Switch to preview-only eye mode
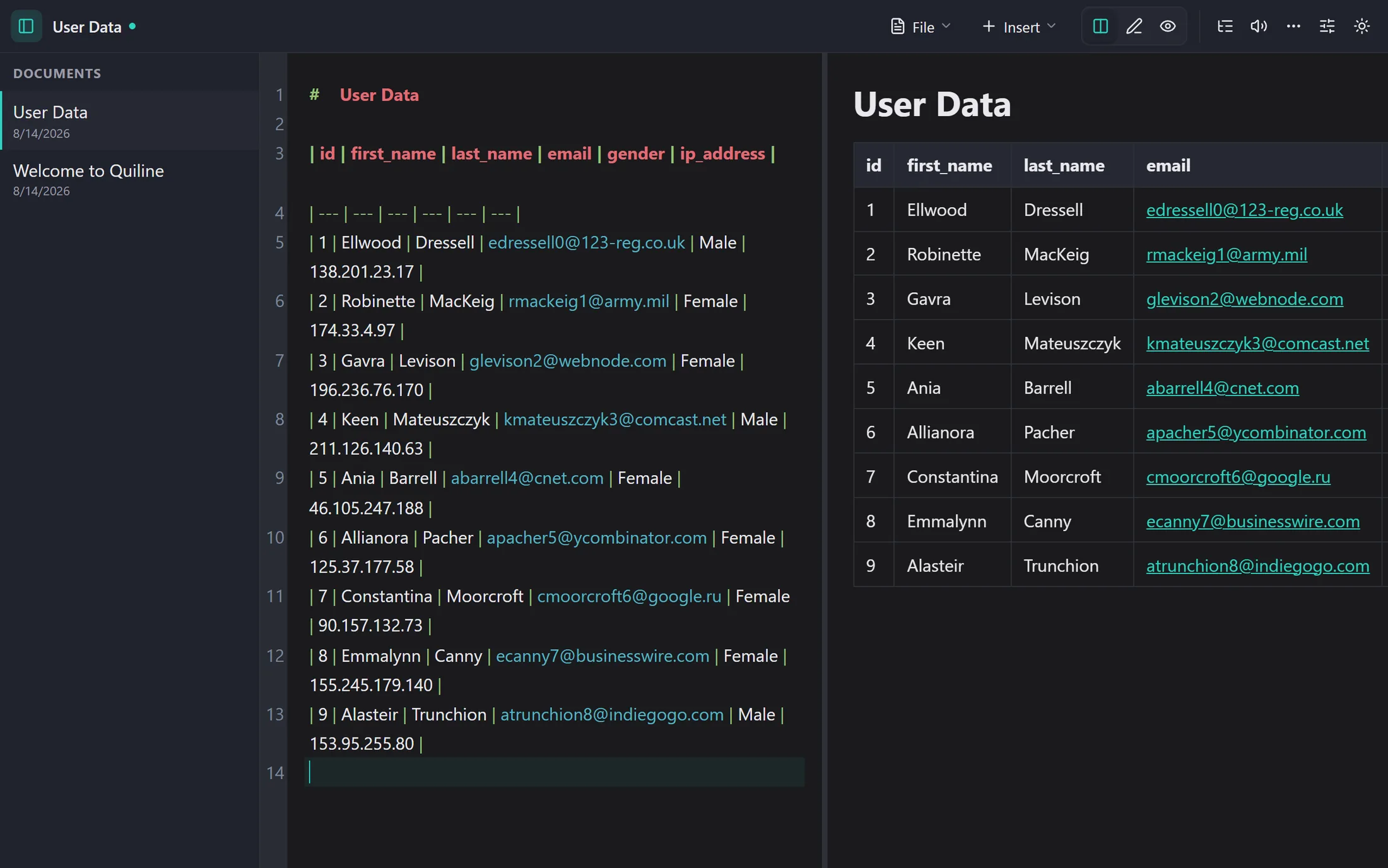 (x=1168, y=26)
